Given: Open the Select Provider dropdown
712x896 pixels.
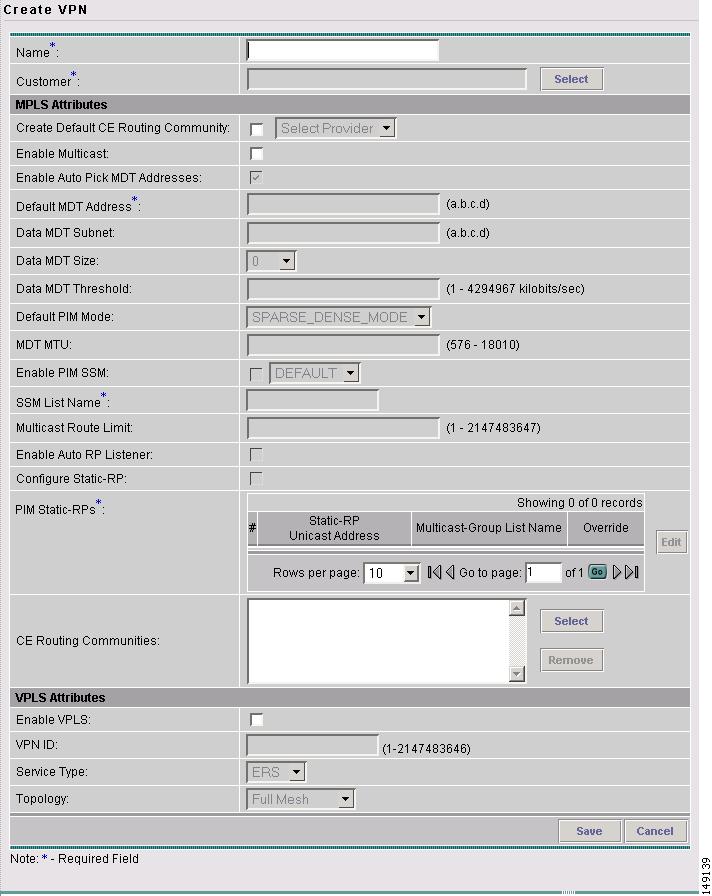Looking at the screenshot, I should coord(335,129).
